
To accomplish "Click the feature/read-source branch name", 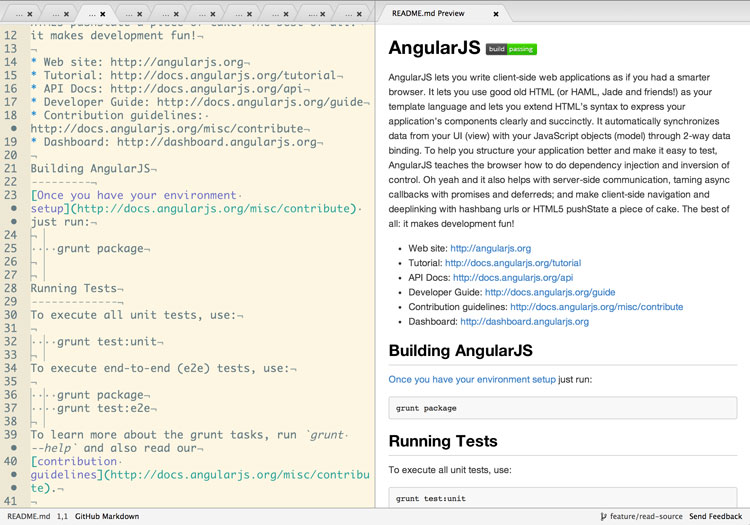I will pyautogui.click(x=646, y=516).
